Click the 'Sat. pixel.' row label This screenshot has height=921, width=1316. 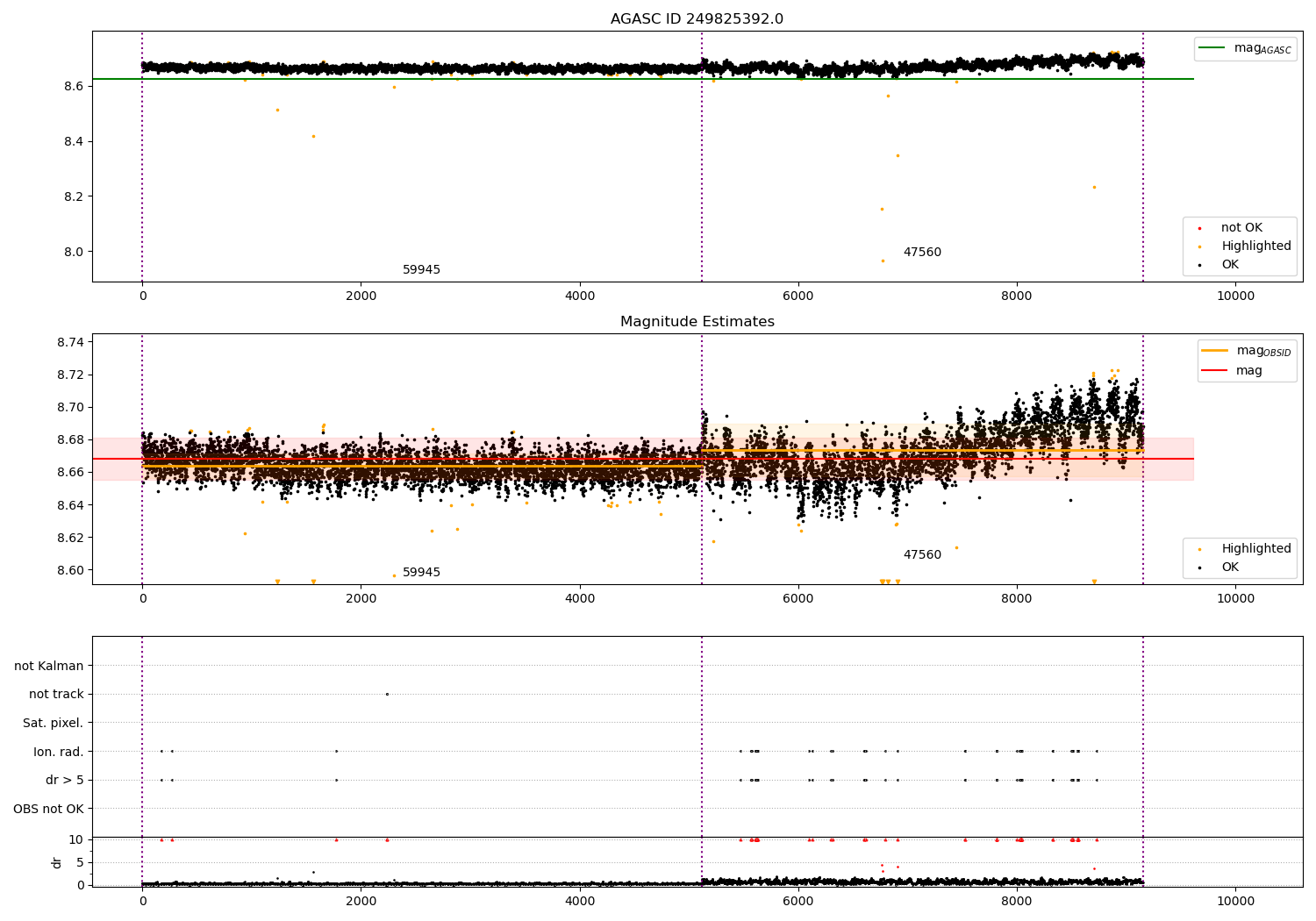coord(53,723)
